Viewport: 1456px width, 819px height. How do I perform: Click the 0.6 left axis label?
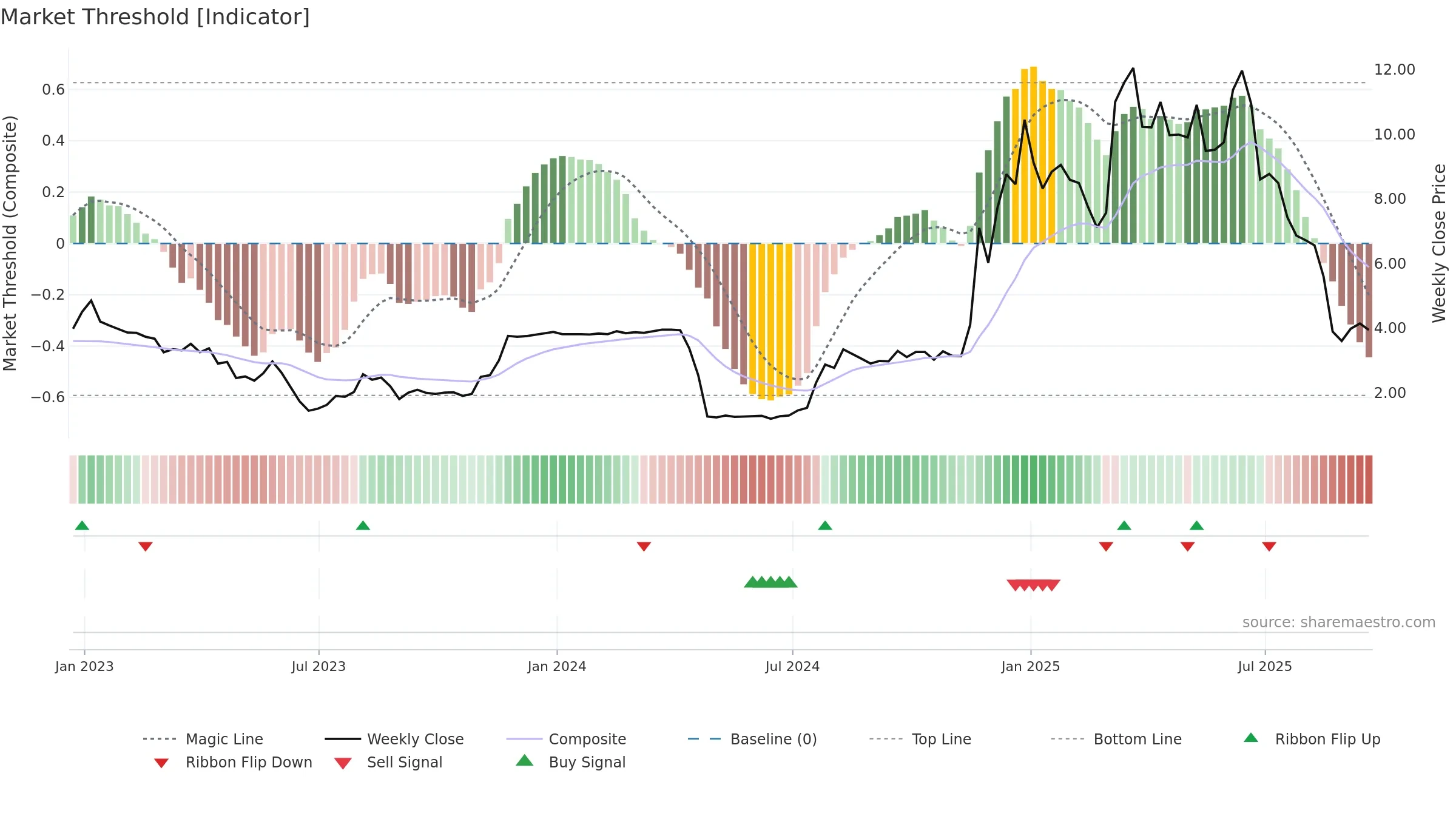coord(53,90)
